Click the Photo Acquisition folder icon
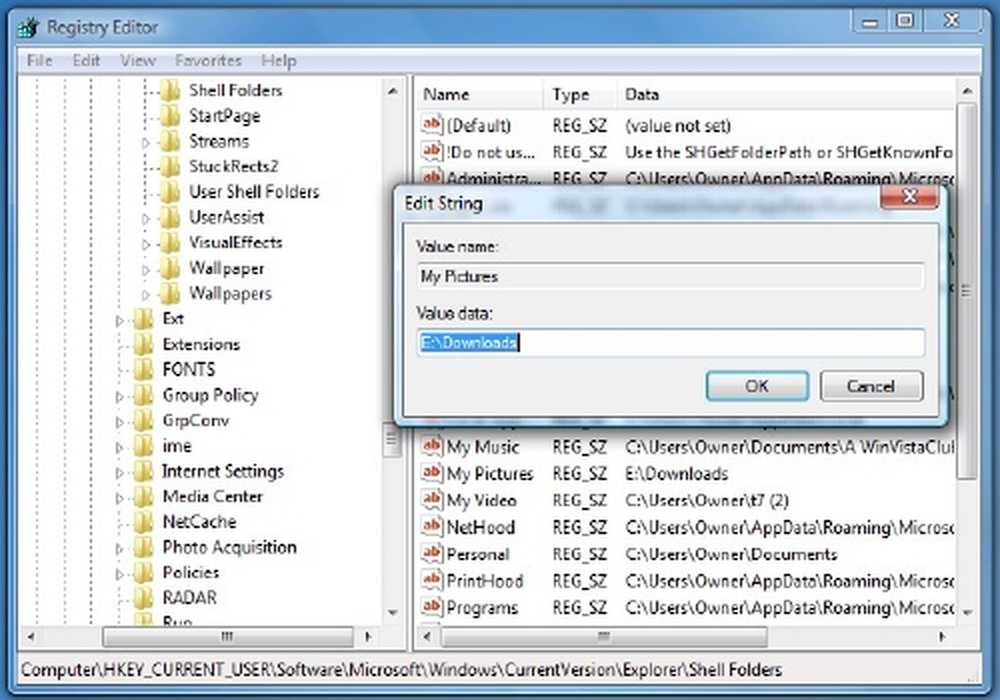 (144, 548)
